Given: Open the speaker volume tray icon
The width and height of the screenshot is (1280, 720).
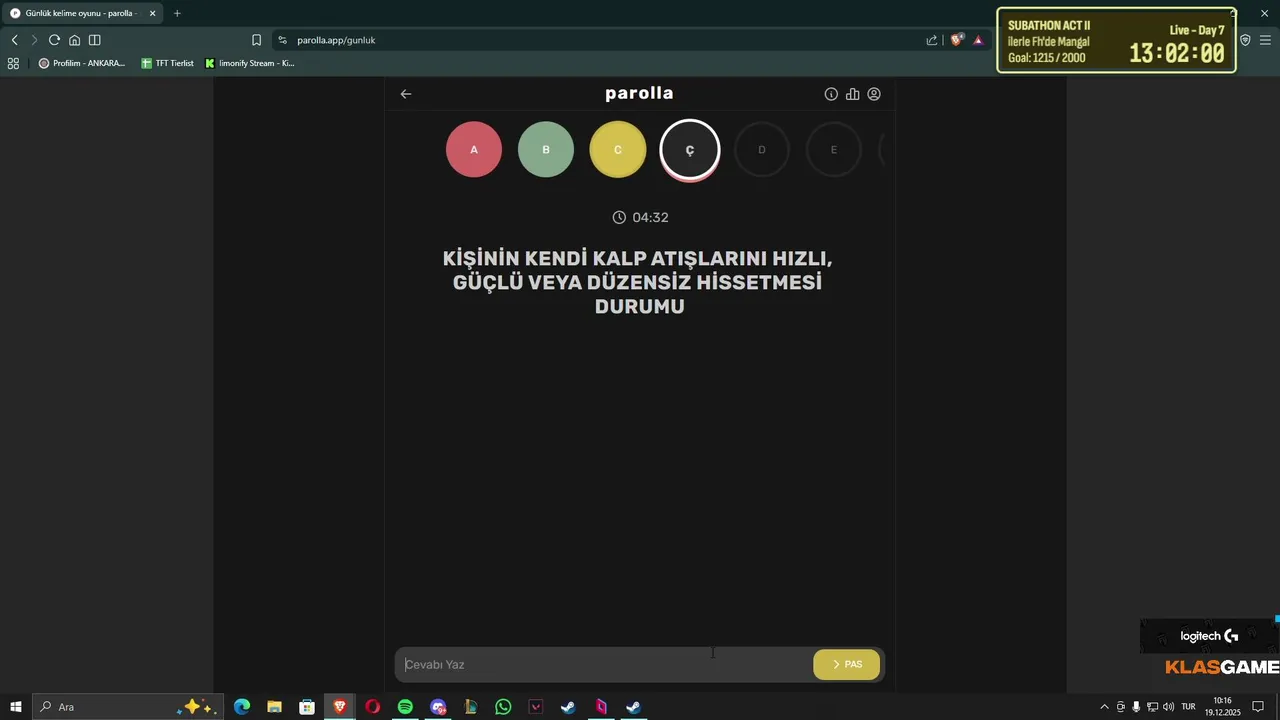Looking at the screenshot, I should tap(1168, 707).
